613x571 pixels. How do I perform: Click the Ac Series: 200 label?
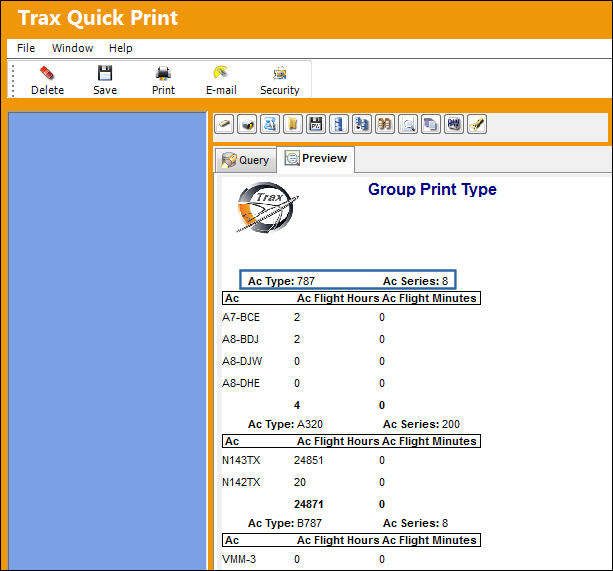(x=421, y=424)
